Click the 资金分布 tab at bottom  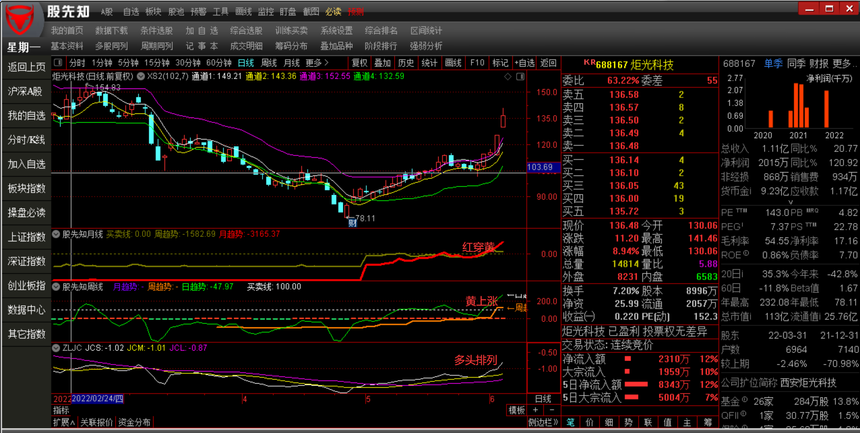pyautogui.click(x=134, y=422)
